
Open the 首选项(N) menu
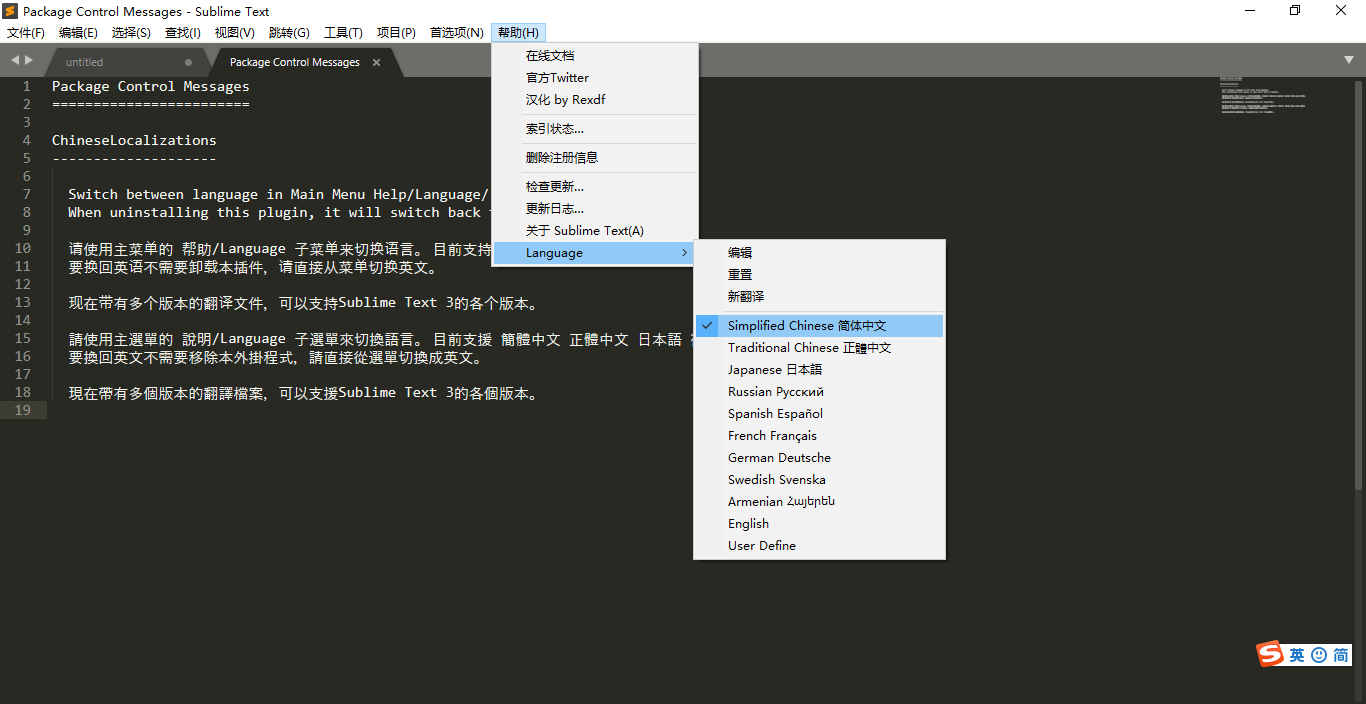click(x=456, y=33)
